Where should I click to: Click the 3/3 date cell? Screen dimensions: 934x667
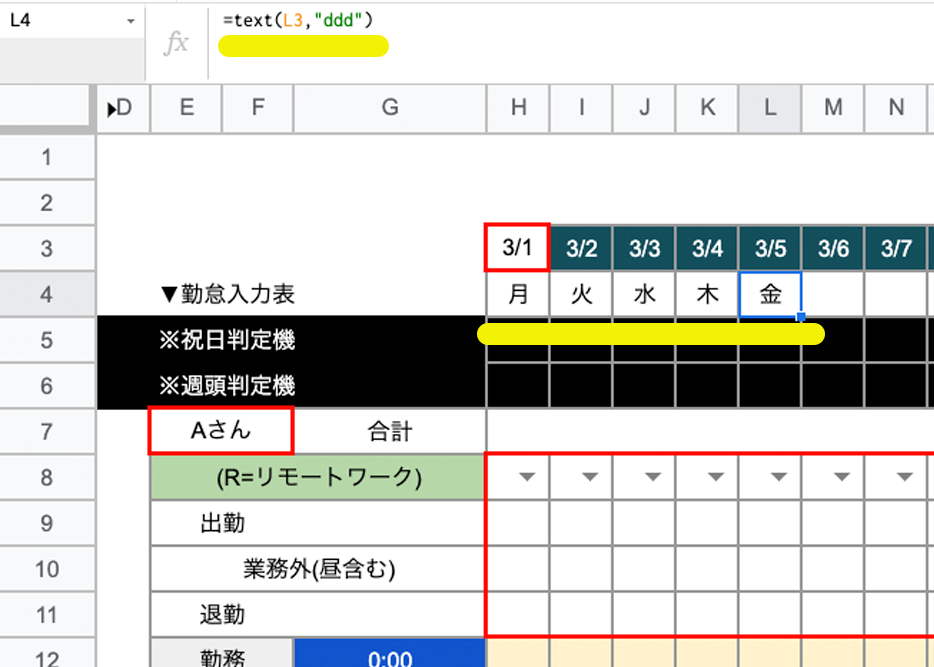(x=645, y=248)
